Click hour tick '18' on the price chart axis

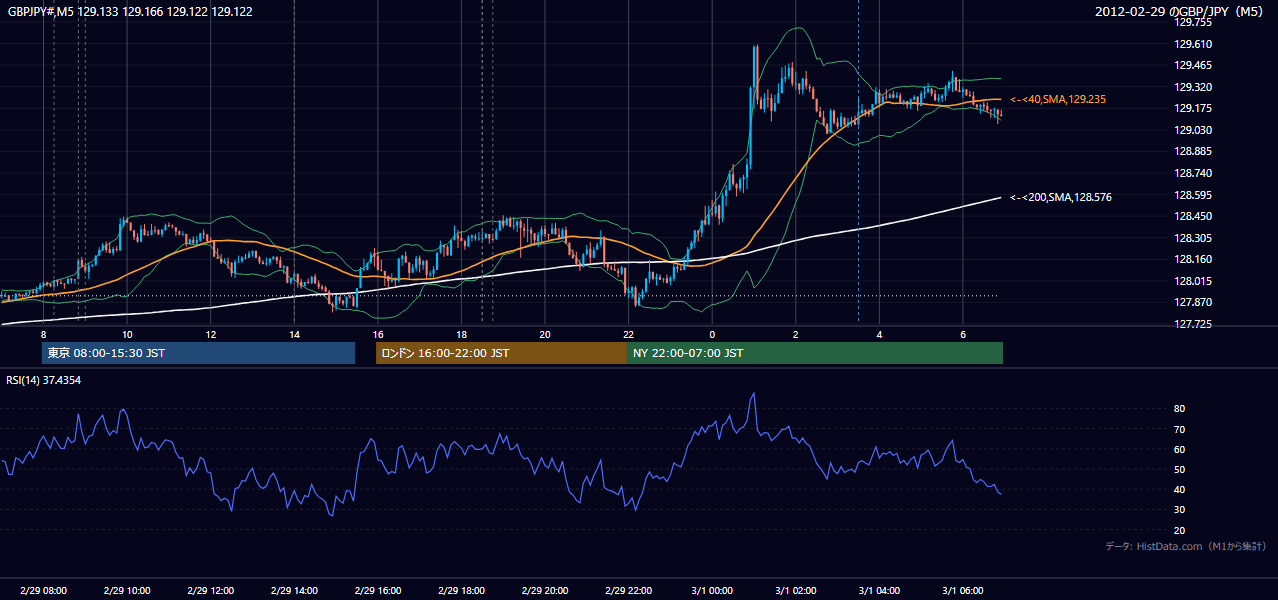point(461,334)
